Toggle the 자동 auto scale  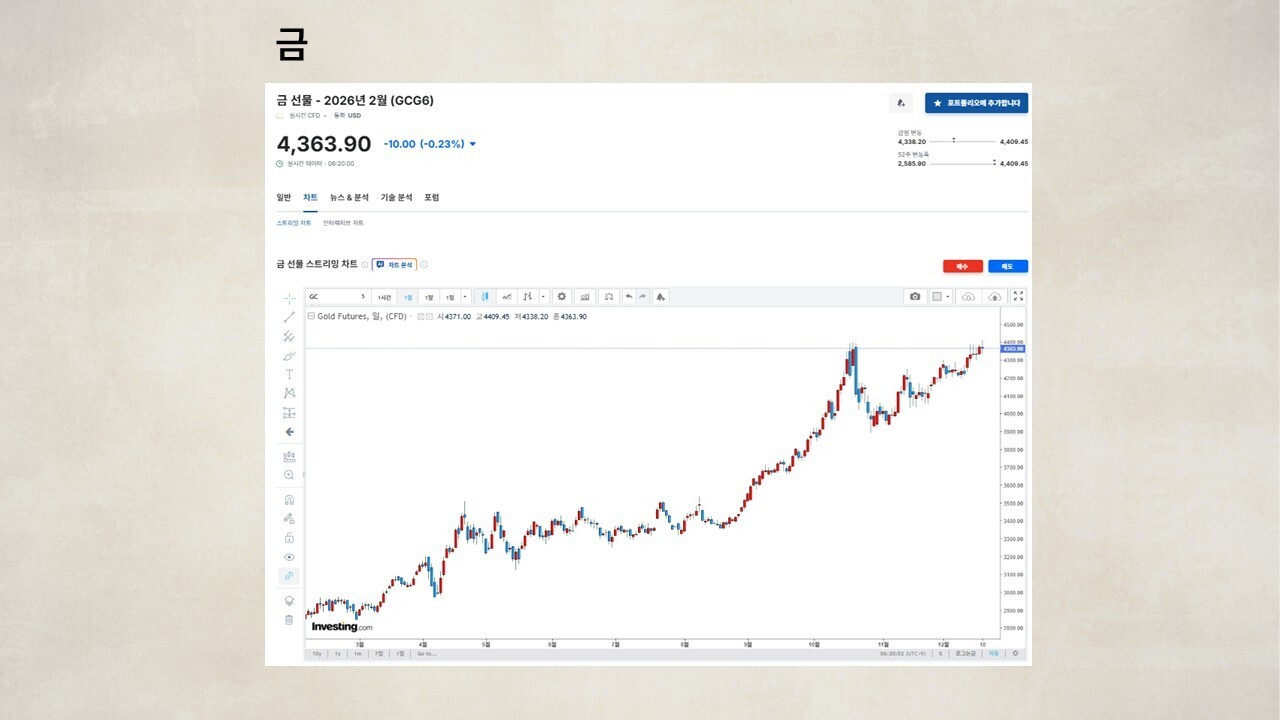[993, 654]
